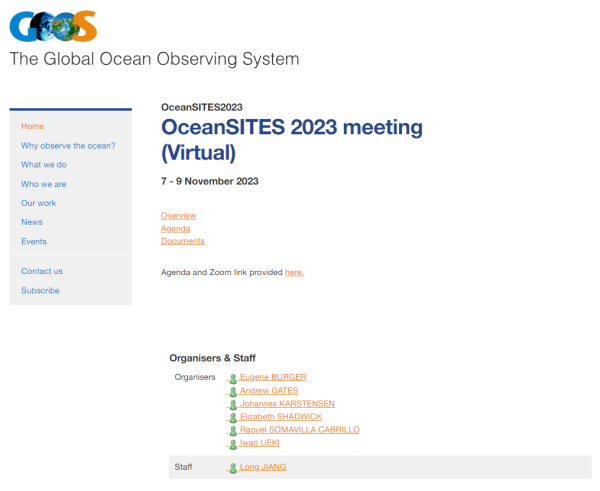Click the 'Organisers' row label
This screenshot has width=600, height=491.
click(x=195, y=377)
